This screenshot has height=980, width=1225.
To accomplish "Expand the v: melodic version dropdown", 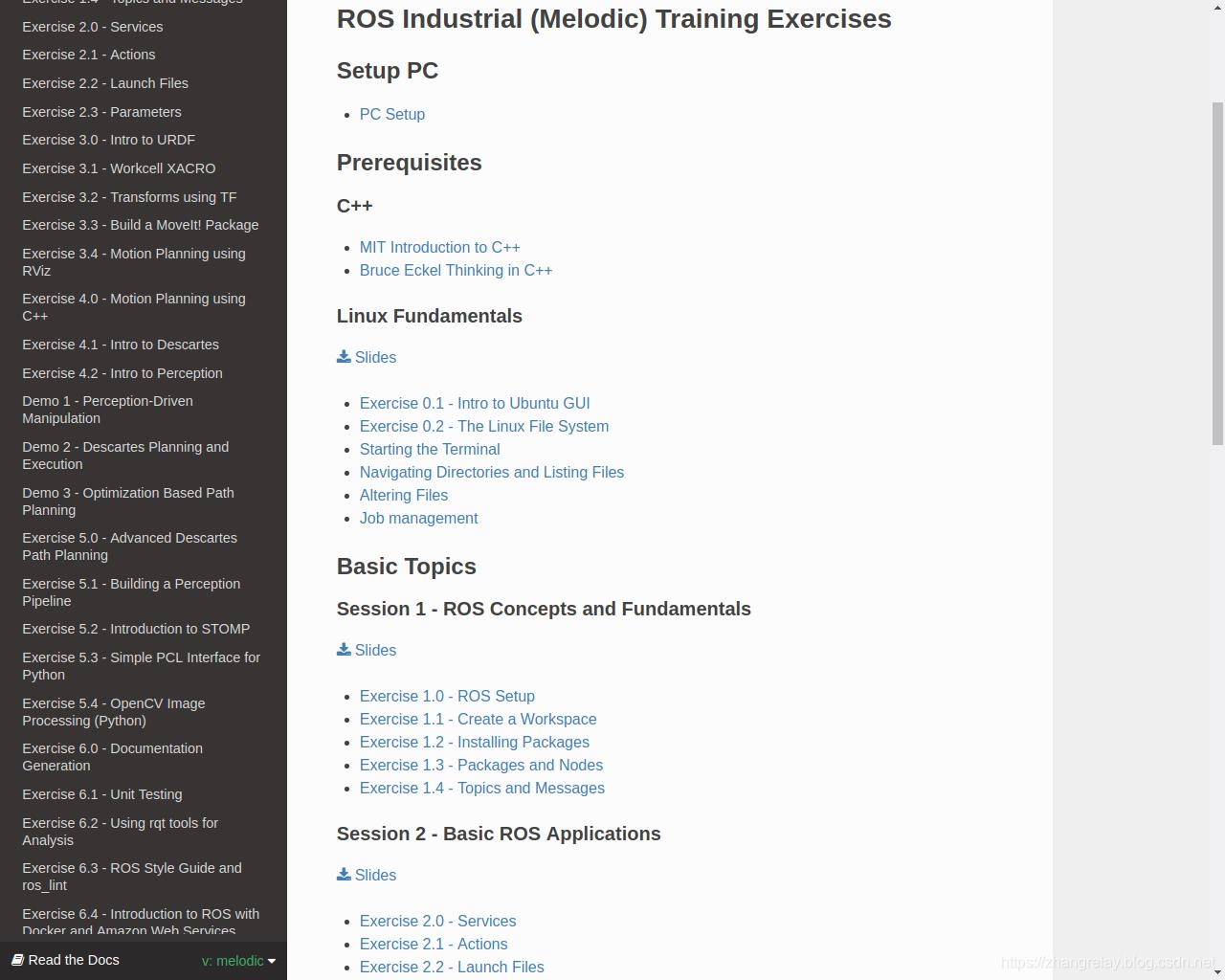I will [x=238, y=961].
